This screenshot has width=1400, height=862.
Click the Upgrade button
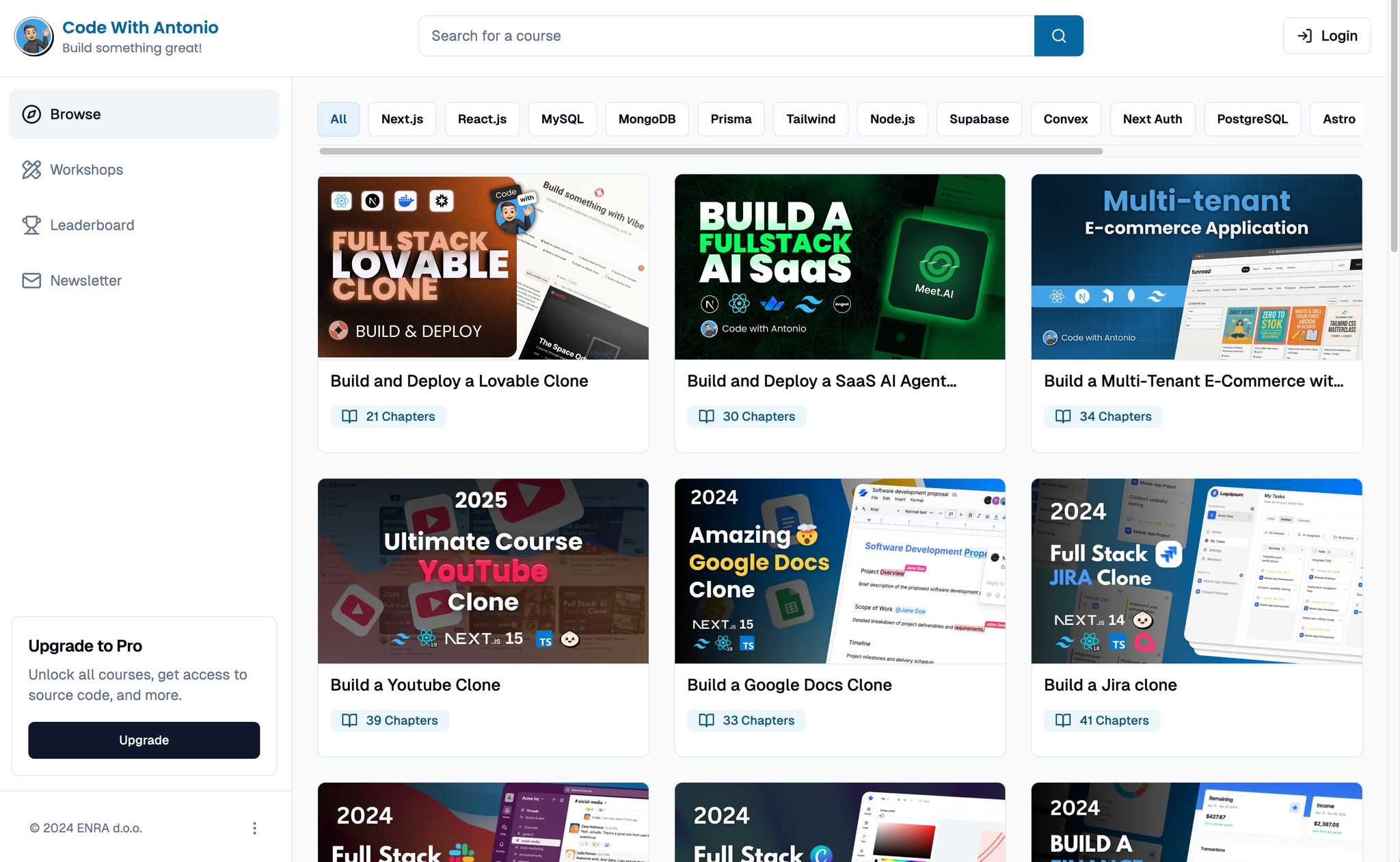(144, 740)
